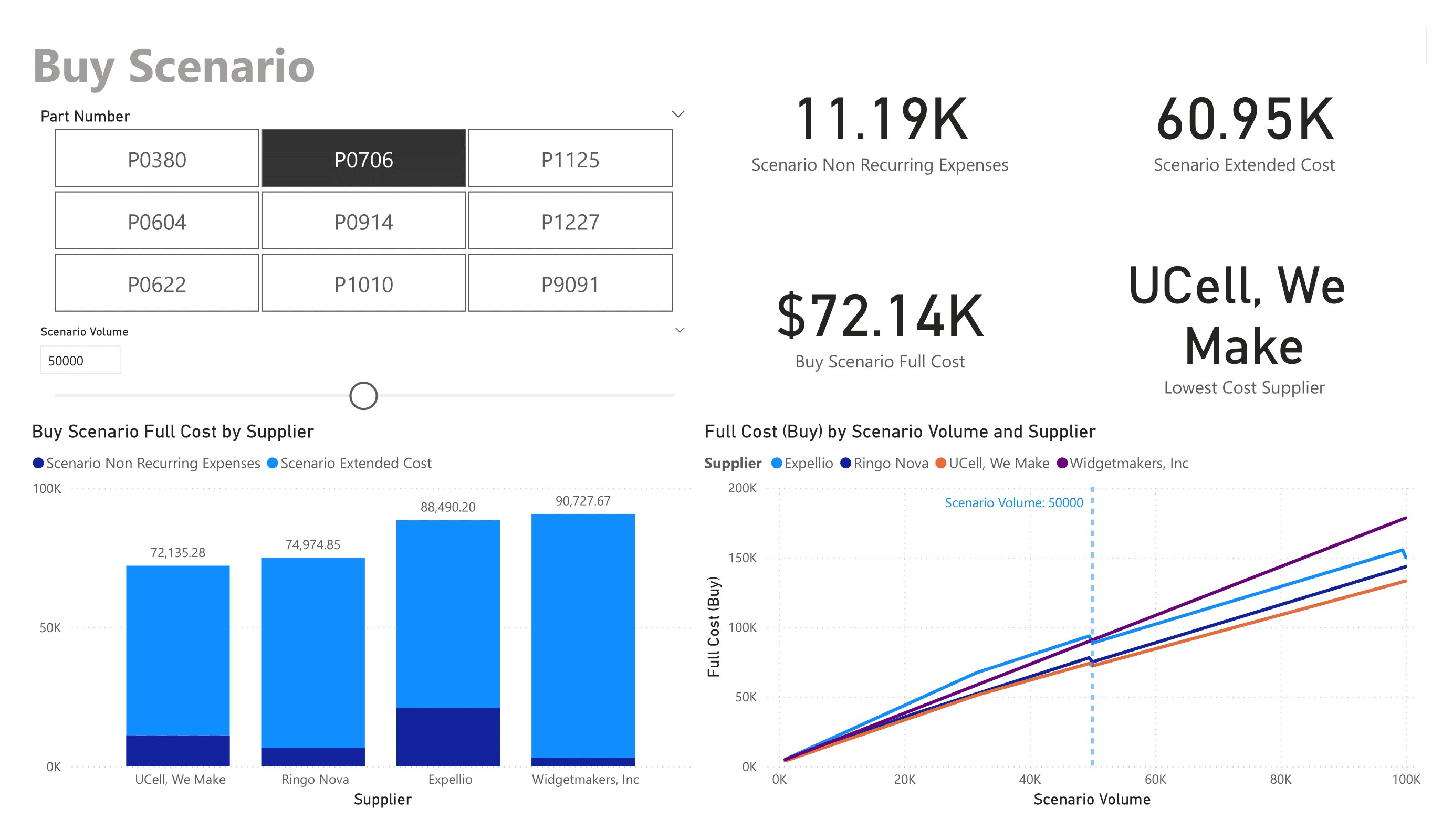Click the P0622 part tile
This screenshot has width=1453, height=840.
(x=157, y=283)
